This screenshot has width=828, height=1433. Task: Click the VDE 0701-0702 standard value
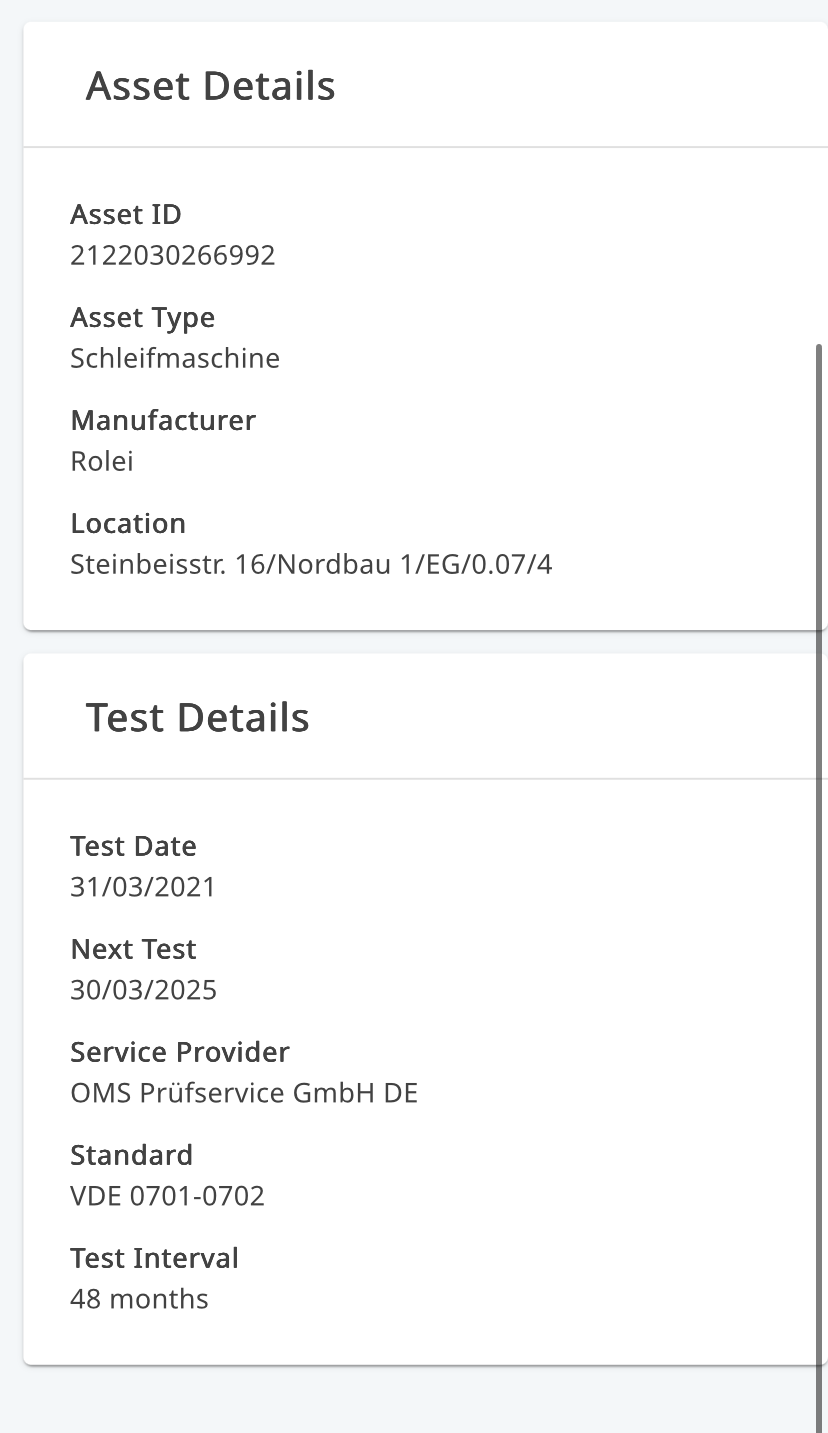point(167,1196)
